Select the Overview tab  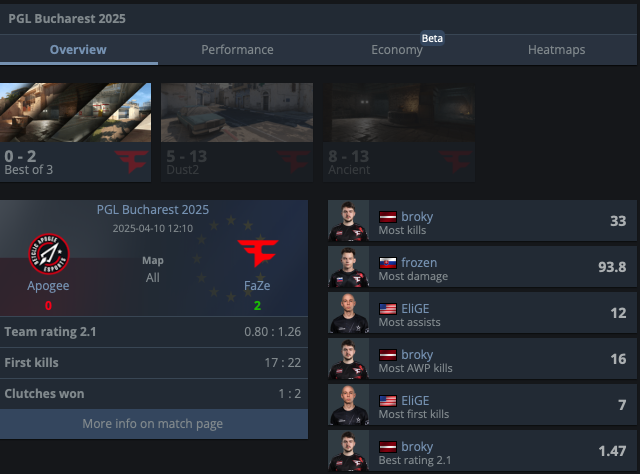(x=78, y=50)
